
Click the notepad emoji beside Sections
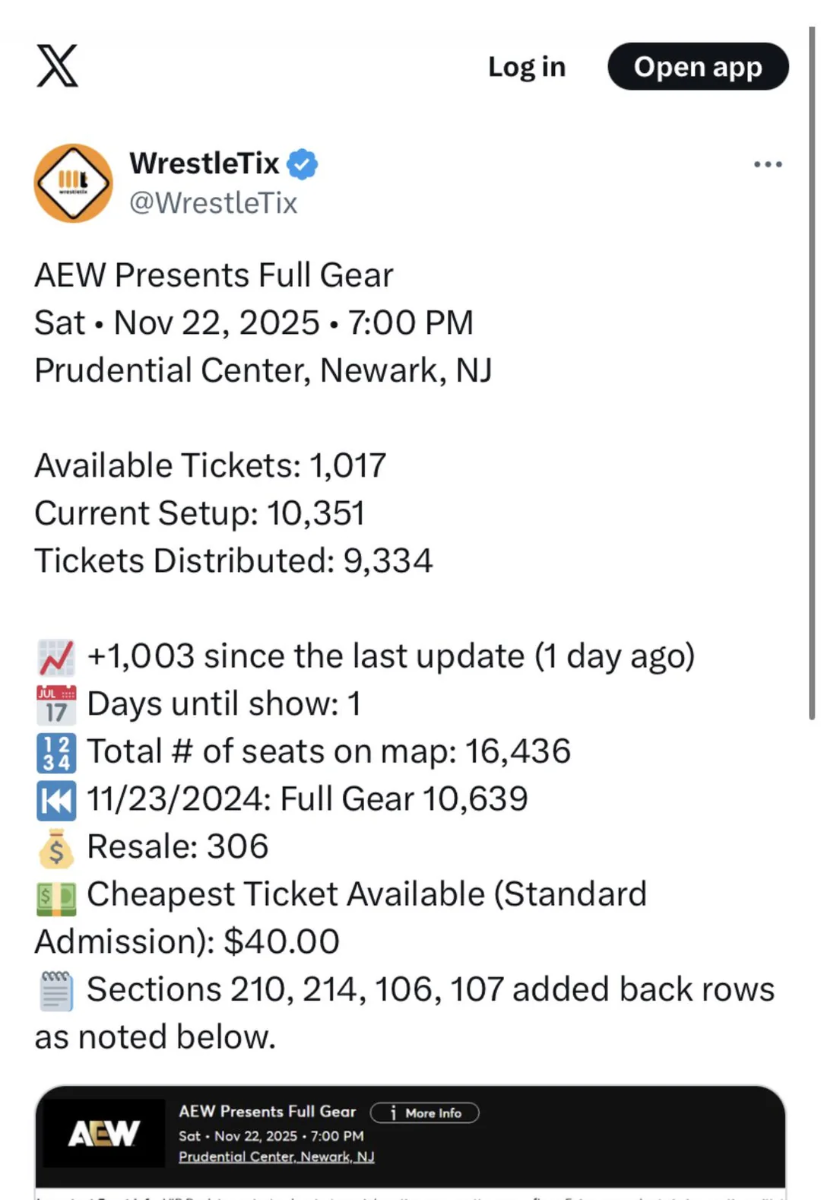pos(56,990)
